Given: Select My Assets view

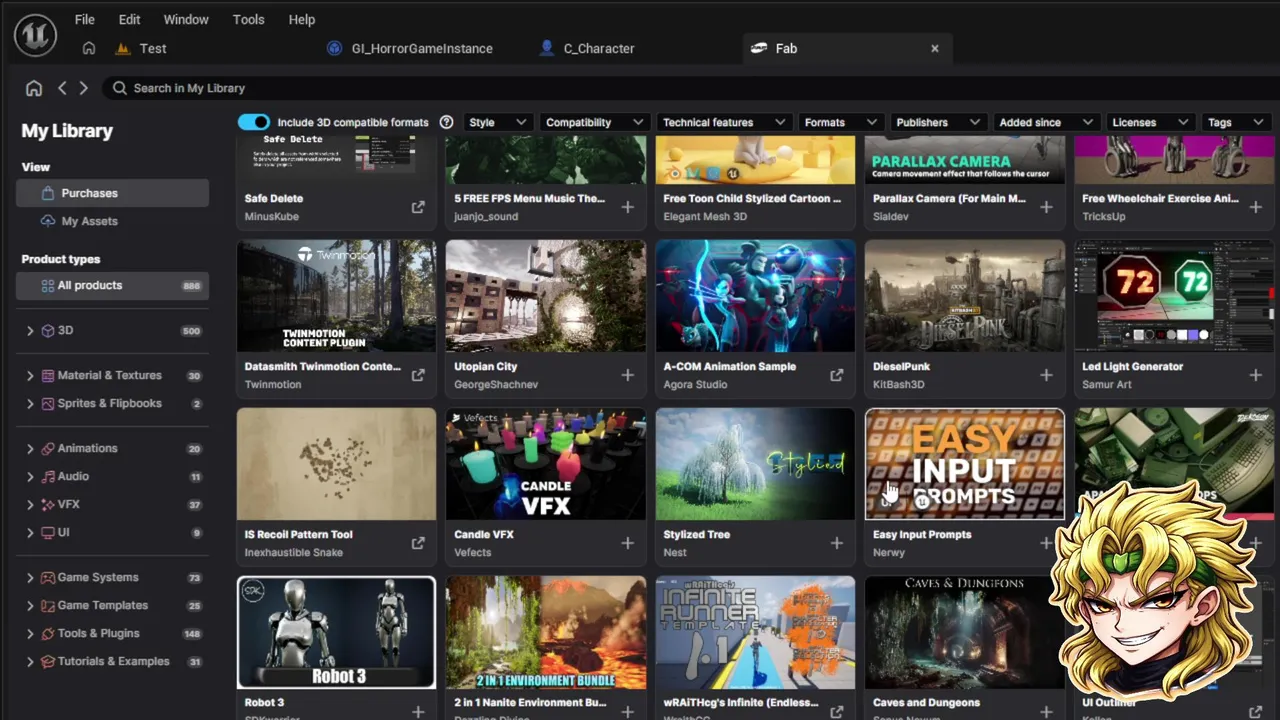Looking at the screenshot, I should 112,221.
